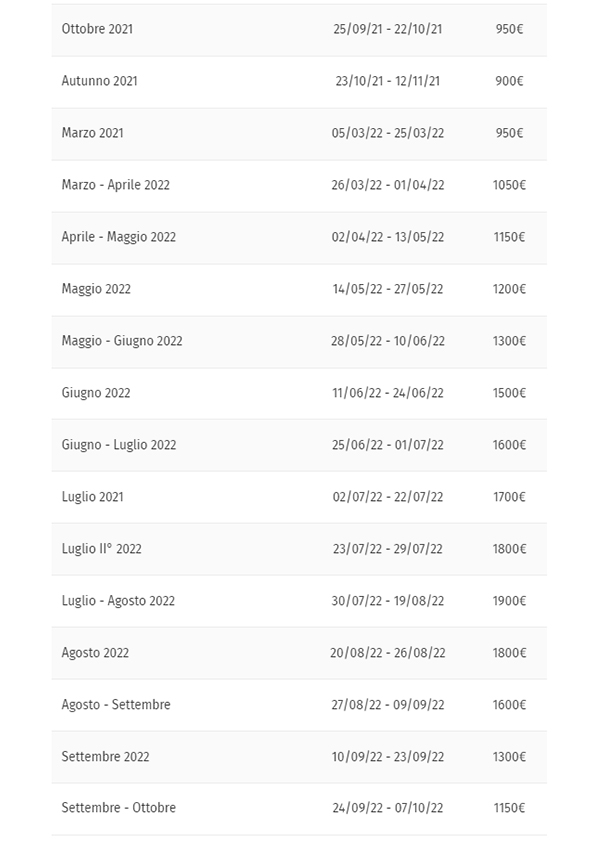Click the 1700€ price for Luglio 2021

pos(509,497)
